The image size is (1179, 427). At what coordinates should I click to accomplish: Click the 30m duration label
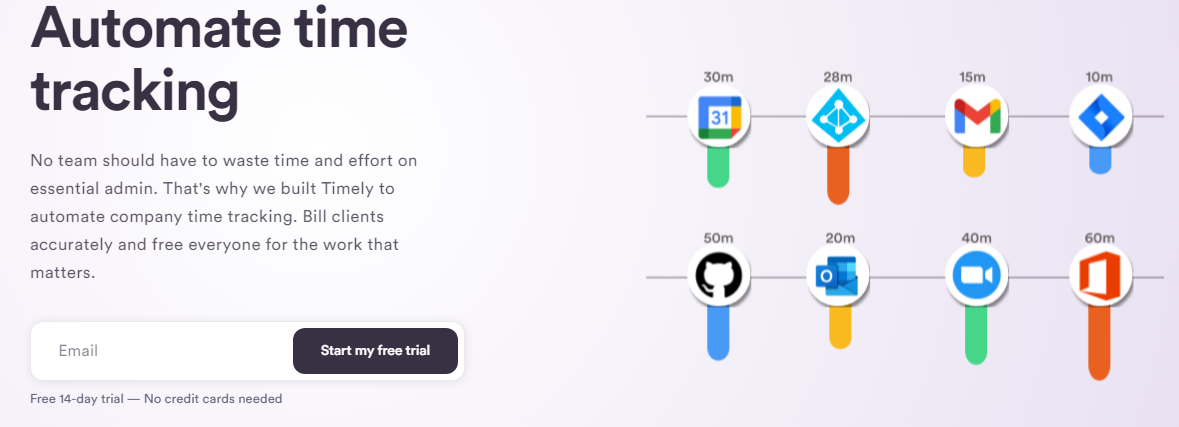click(717, 77)
